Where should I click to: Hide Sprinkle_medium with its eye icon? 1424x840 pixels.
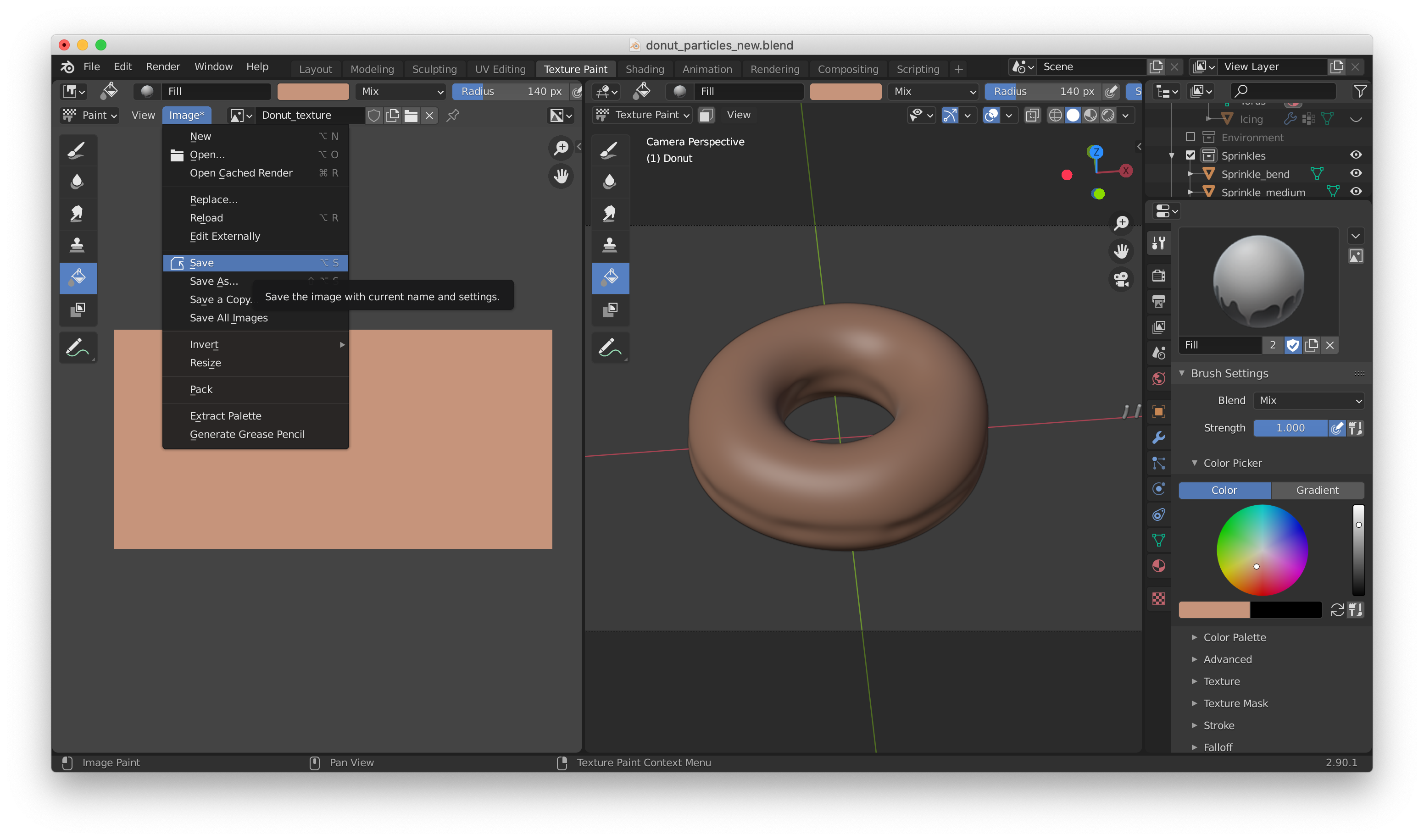tap(1356, 192)
